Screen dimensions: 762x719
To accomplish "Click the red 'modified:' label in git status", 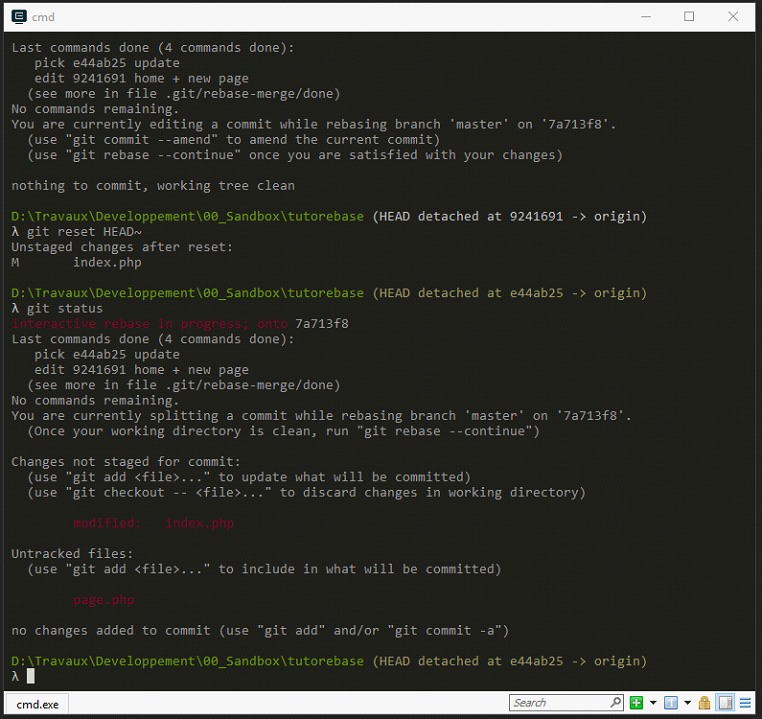I will pos(107,523).
